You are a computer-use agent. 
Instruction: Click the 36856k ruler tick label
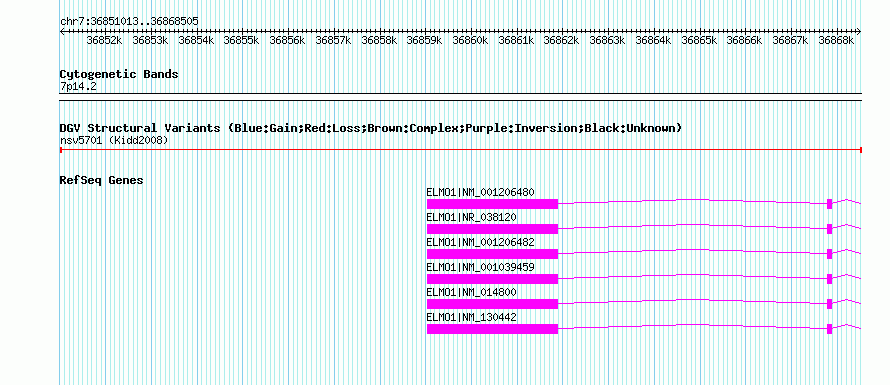click(287, 40)
